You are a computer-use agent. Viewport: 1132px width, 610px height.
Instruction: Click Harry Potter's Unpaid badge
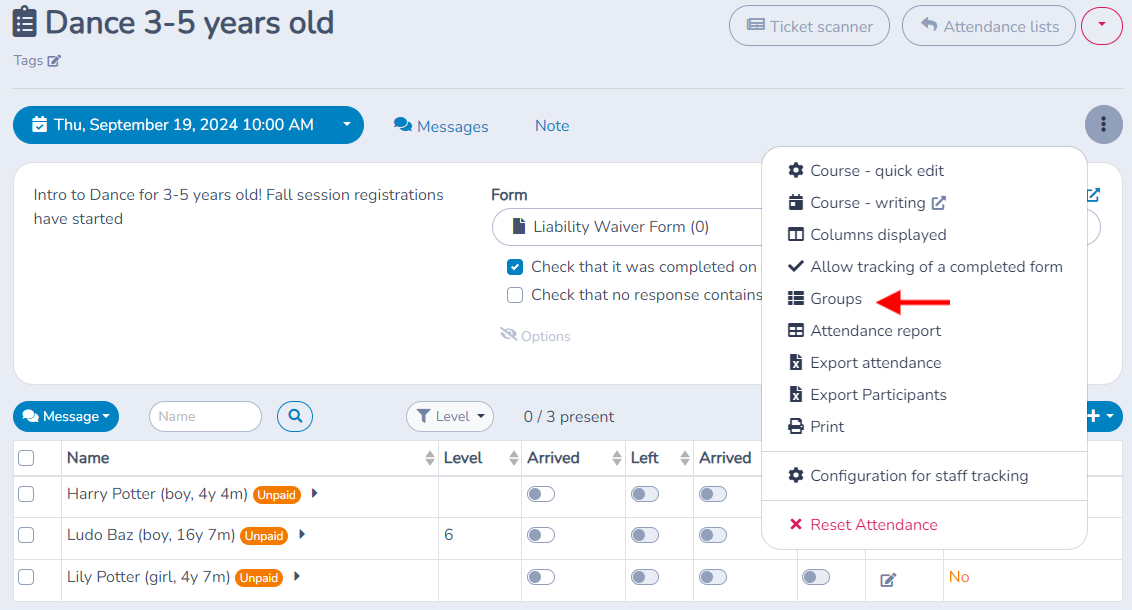point(277,494)
